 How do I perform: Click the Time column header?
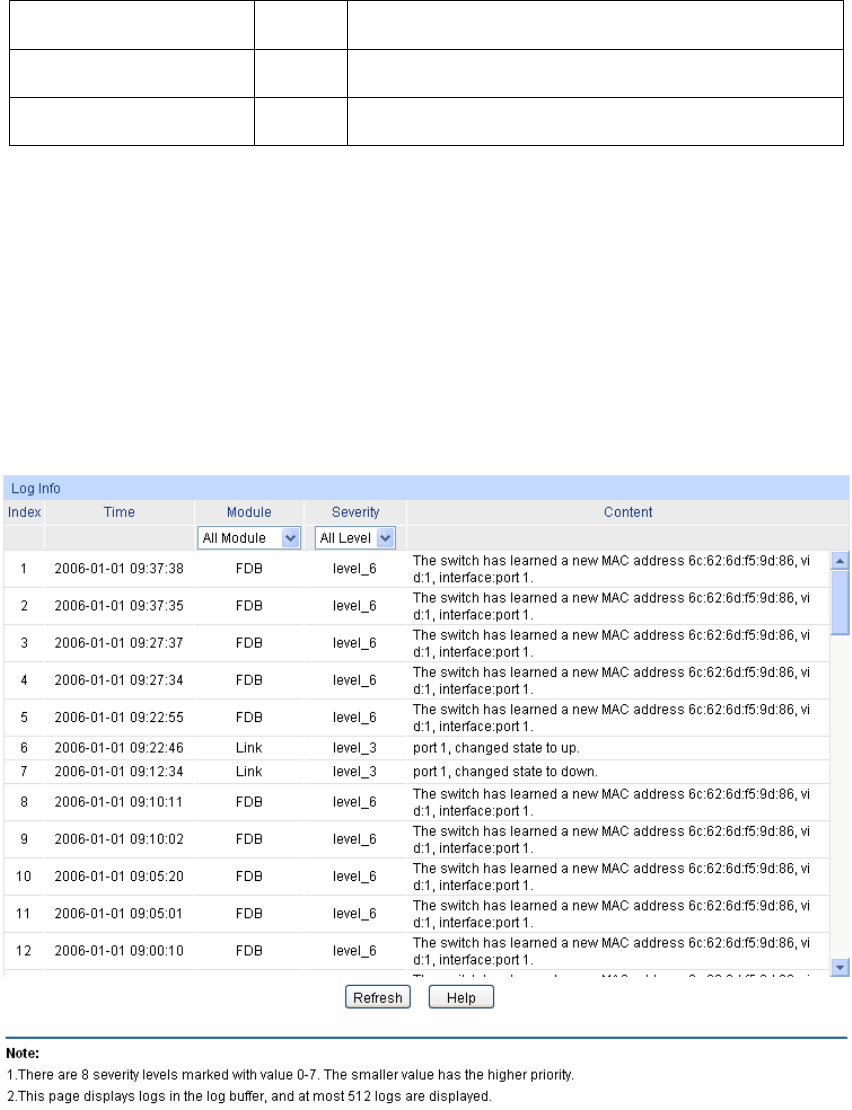pos(119,512)
